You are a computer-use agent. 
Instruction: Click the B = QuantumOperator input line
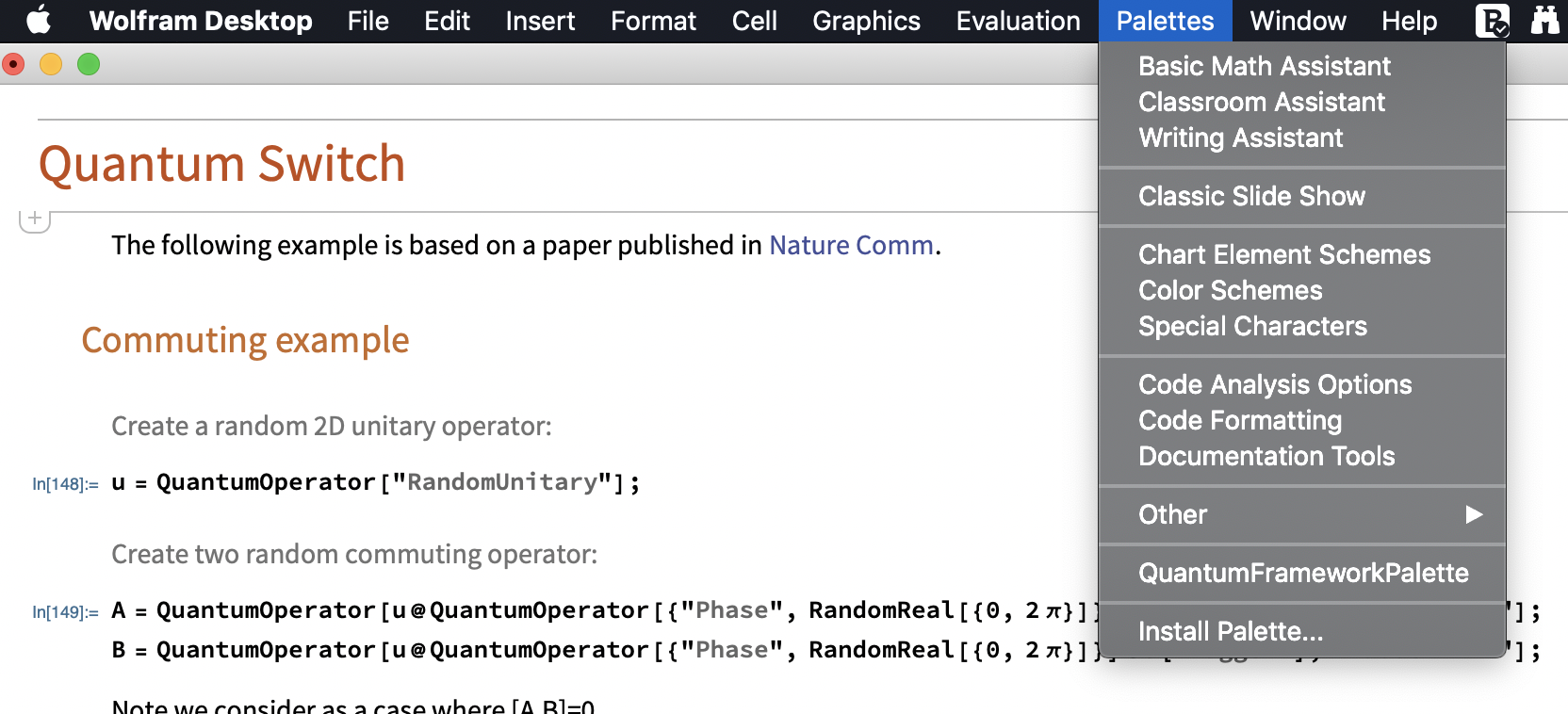[x=604, y=650]
